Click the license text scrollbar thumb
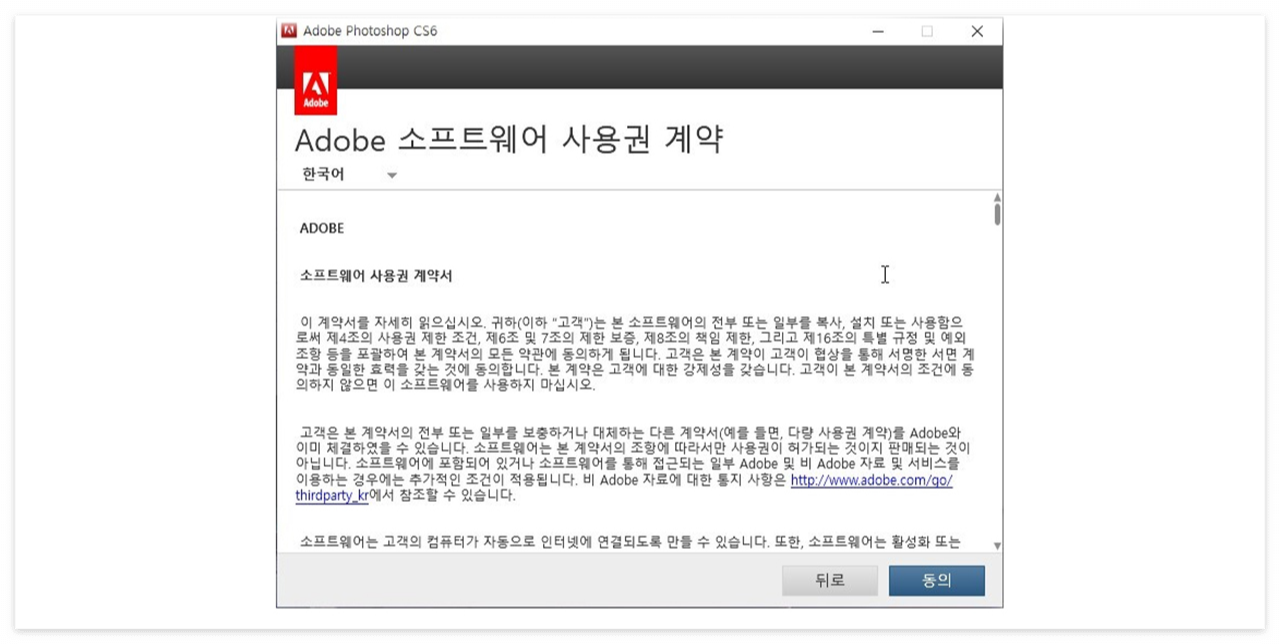The width and height of the screenshot is (1280, 644). tap(997, 214)
